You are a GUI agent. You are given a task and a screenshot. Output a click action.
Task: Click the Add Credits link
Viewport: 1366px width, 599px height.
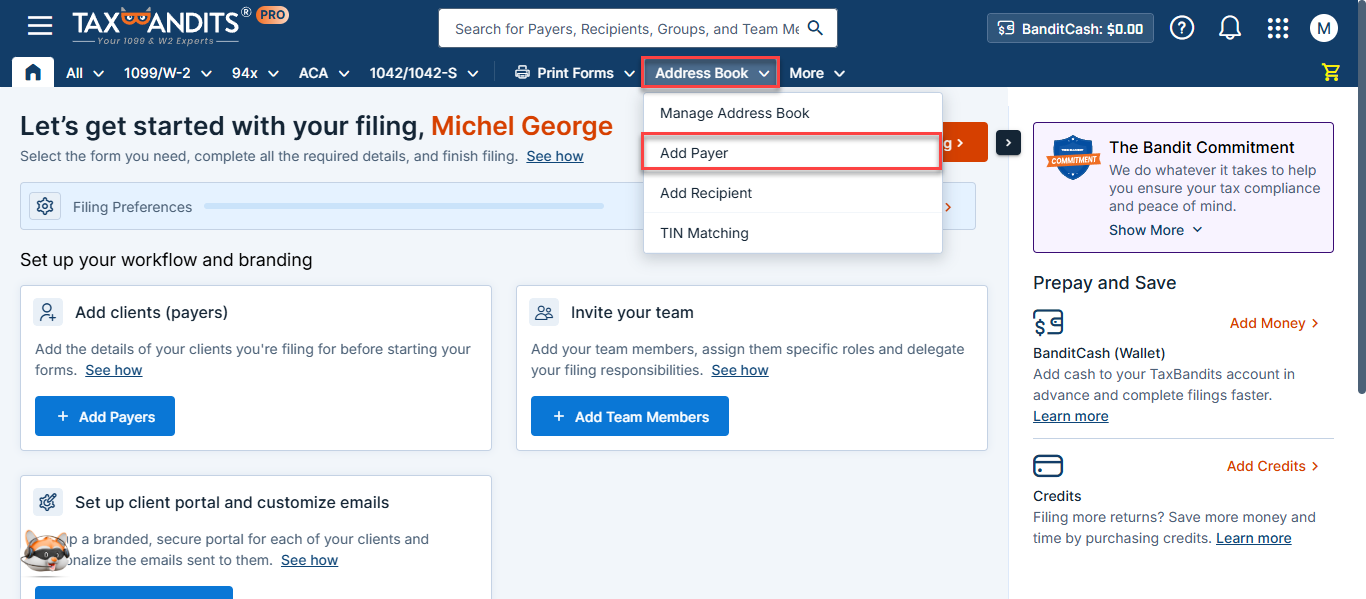tap(1273, 466)
